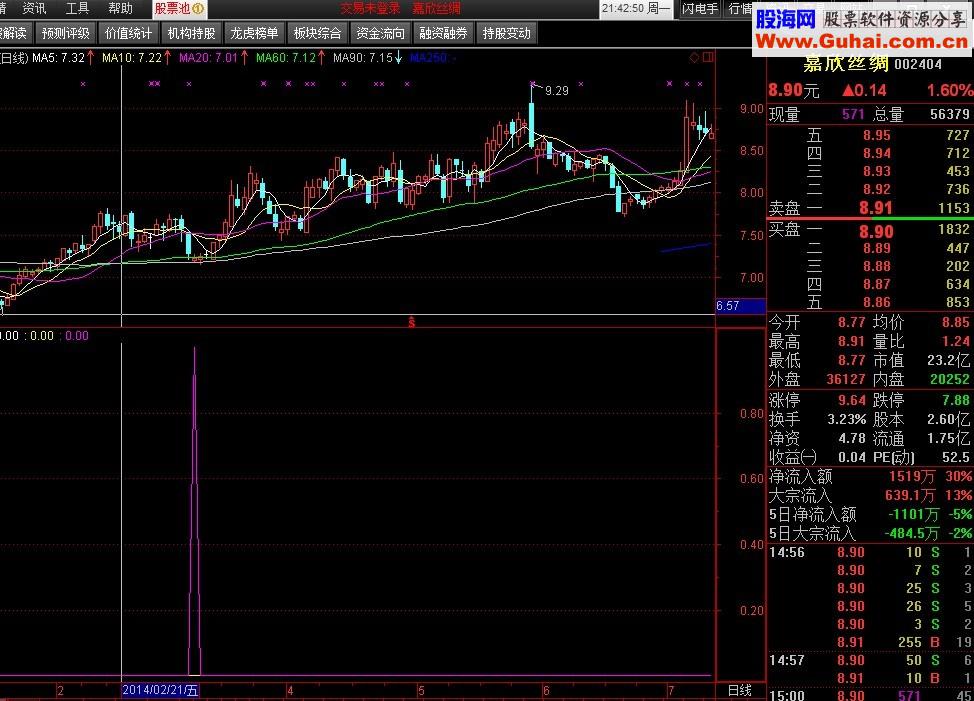This screenshot has height=701, width=974.
Task: Click the 14:56 trade tick row
Action: point(870,552)
